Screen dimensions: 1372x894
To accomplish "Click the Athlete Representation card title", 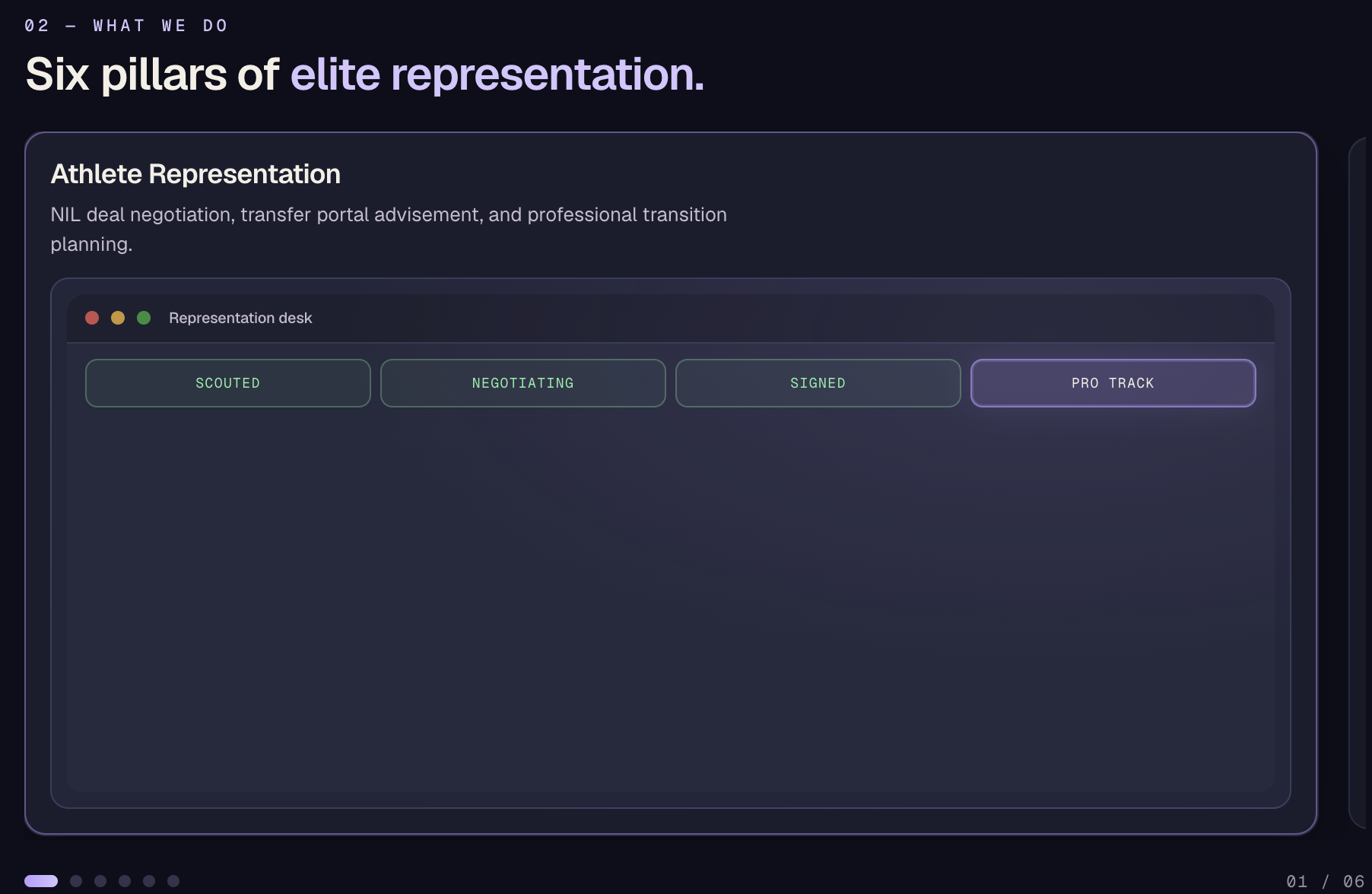I will click(x=195, y=174).
